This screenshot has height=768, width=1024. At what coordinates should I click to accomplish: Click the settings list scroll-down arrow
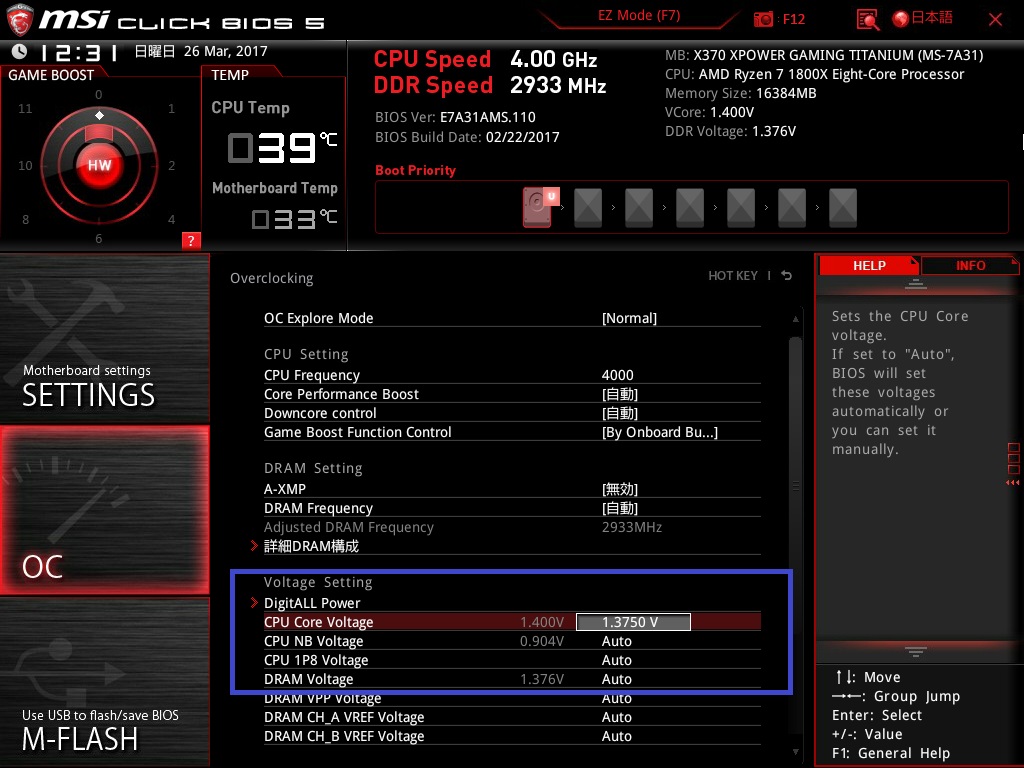[795, 752]
